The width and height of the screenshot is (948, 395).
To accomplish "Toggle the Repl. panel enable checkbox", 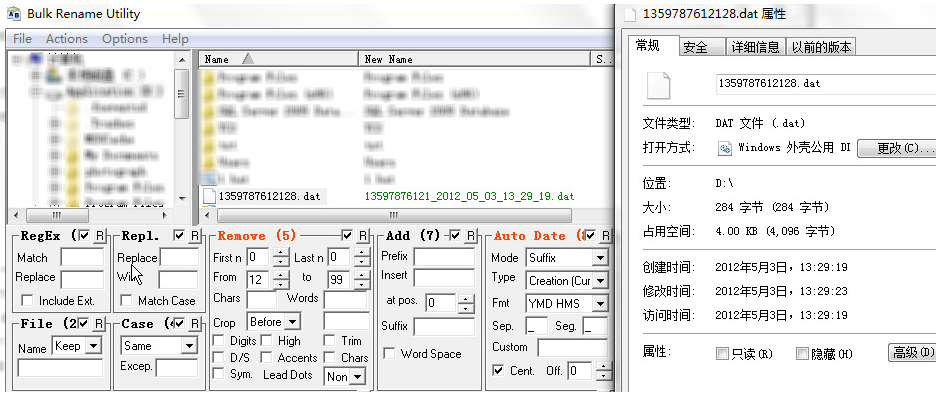I will point(179,235).
